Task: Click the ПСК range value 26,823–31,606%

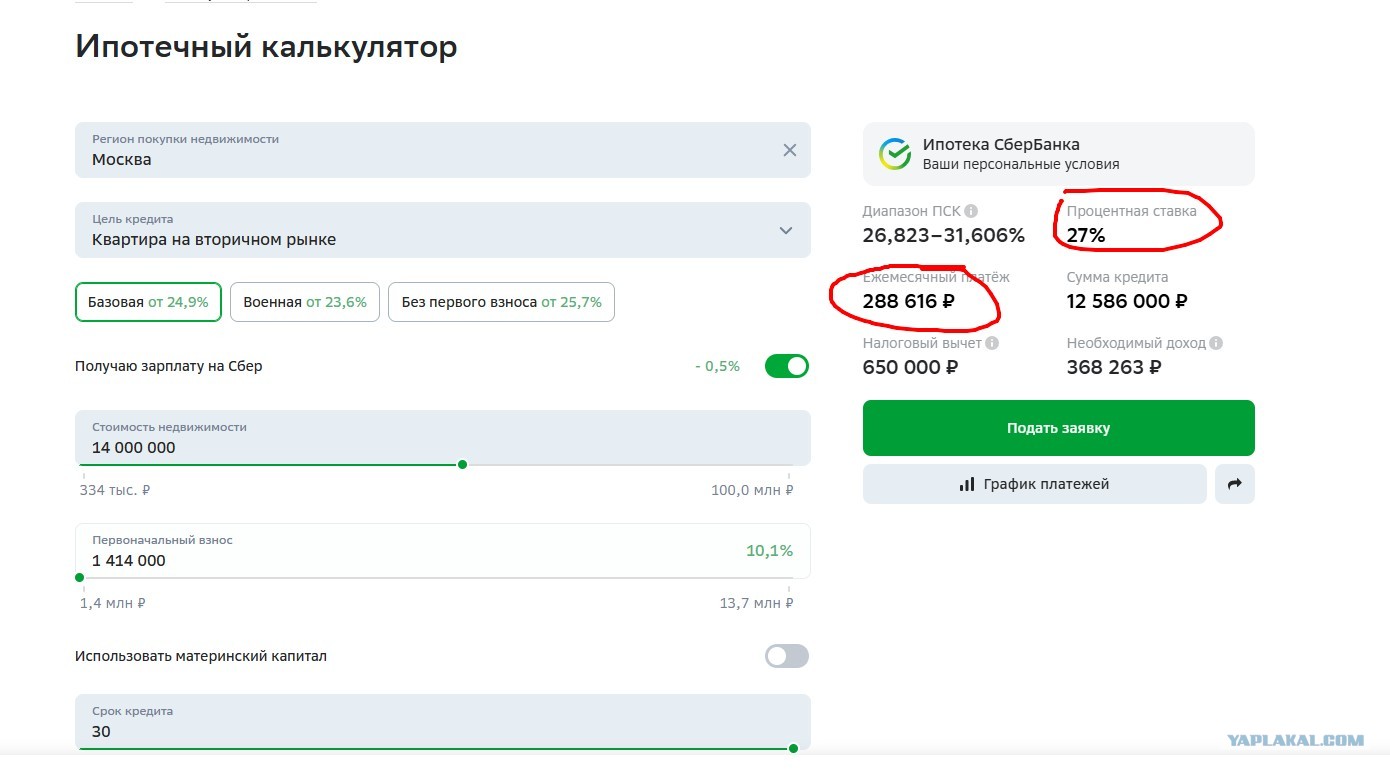Action: pyautogui.click(x=944, y=236)
